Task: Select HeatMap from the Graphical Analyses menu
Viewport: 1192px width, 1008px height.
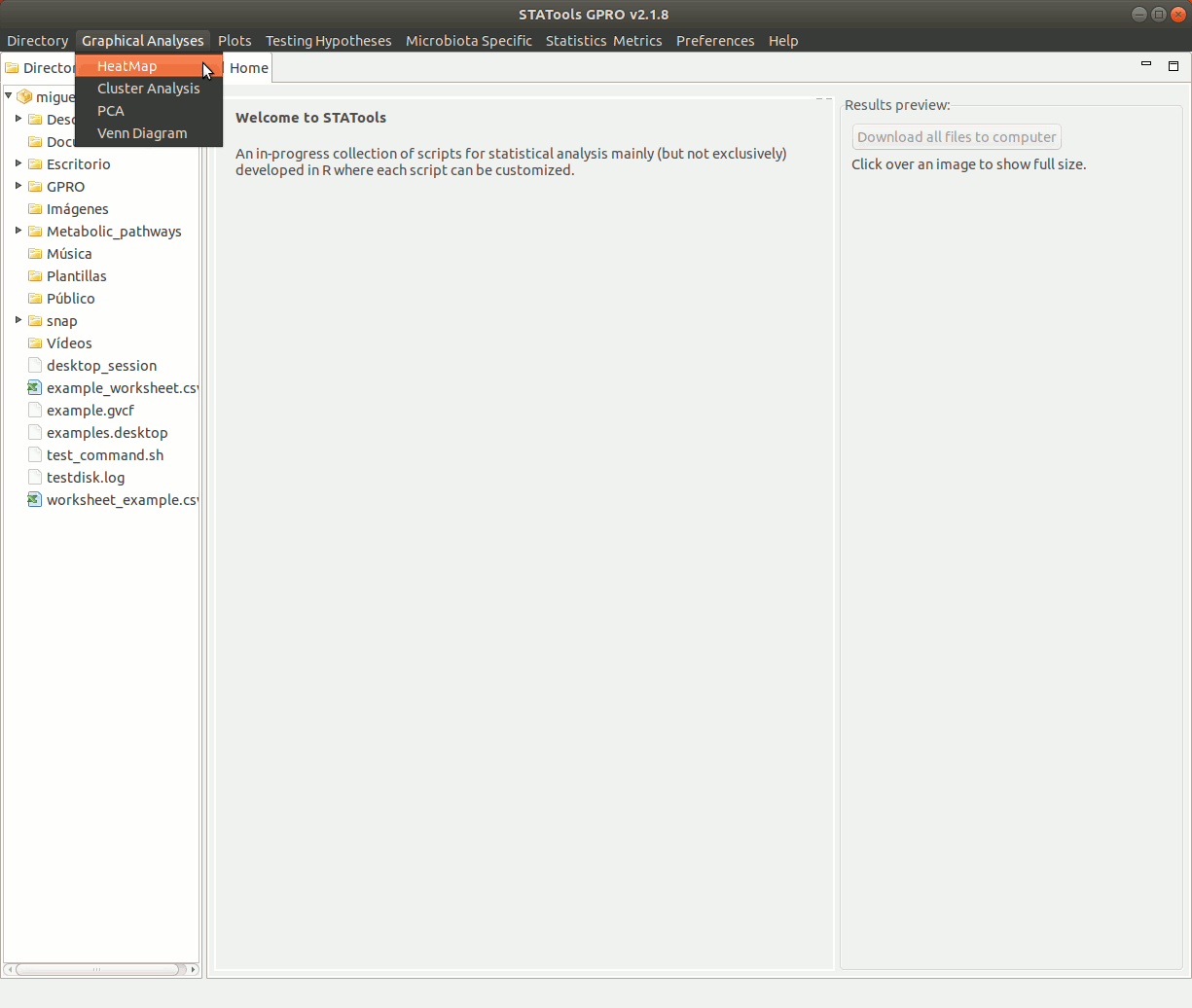Action: (126, 66)
